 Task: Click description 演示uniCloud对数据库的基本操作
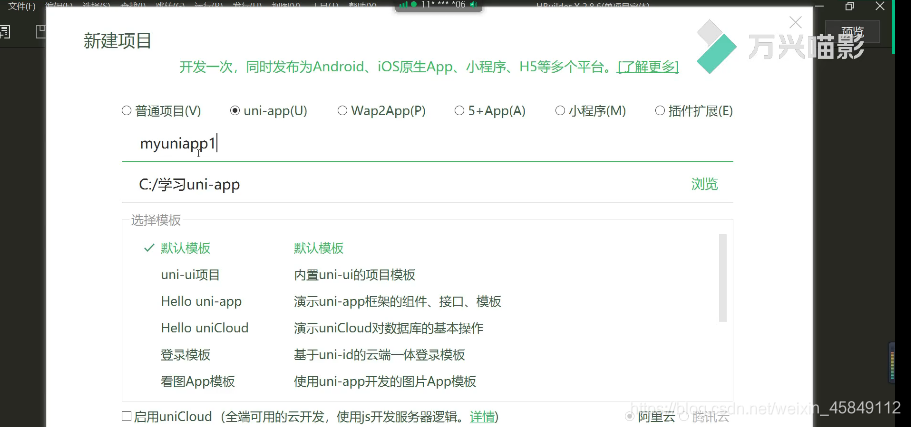[x=388, y=328]
